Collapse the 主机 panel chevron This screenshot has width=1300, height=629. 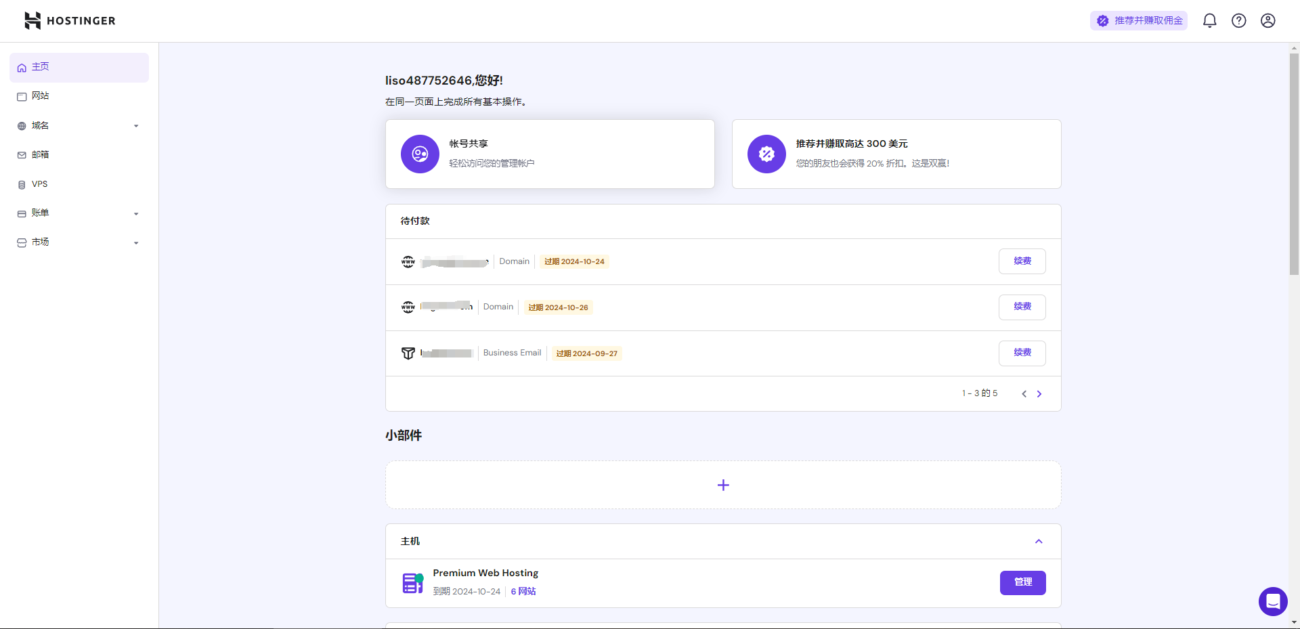coord(1038,541)
